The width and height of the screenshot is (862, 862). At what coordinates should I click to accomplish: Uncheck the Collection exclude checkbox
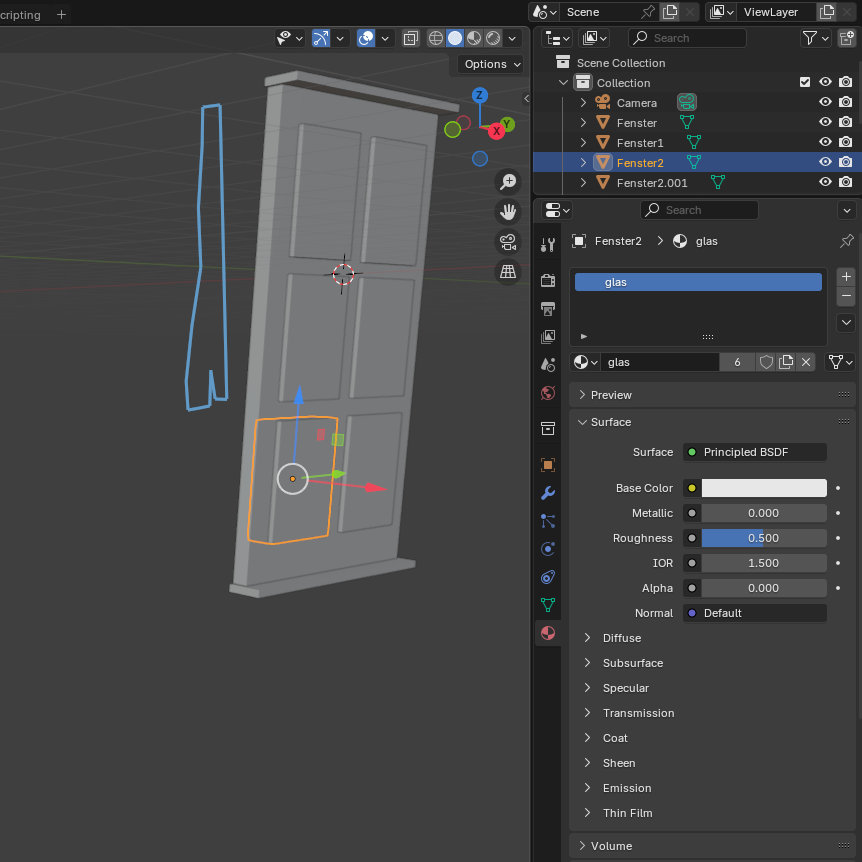[805, 83]
